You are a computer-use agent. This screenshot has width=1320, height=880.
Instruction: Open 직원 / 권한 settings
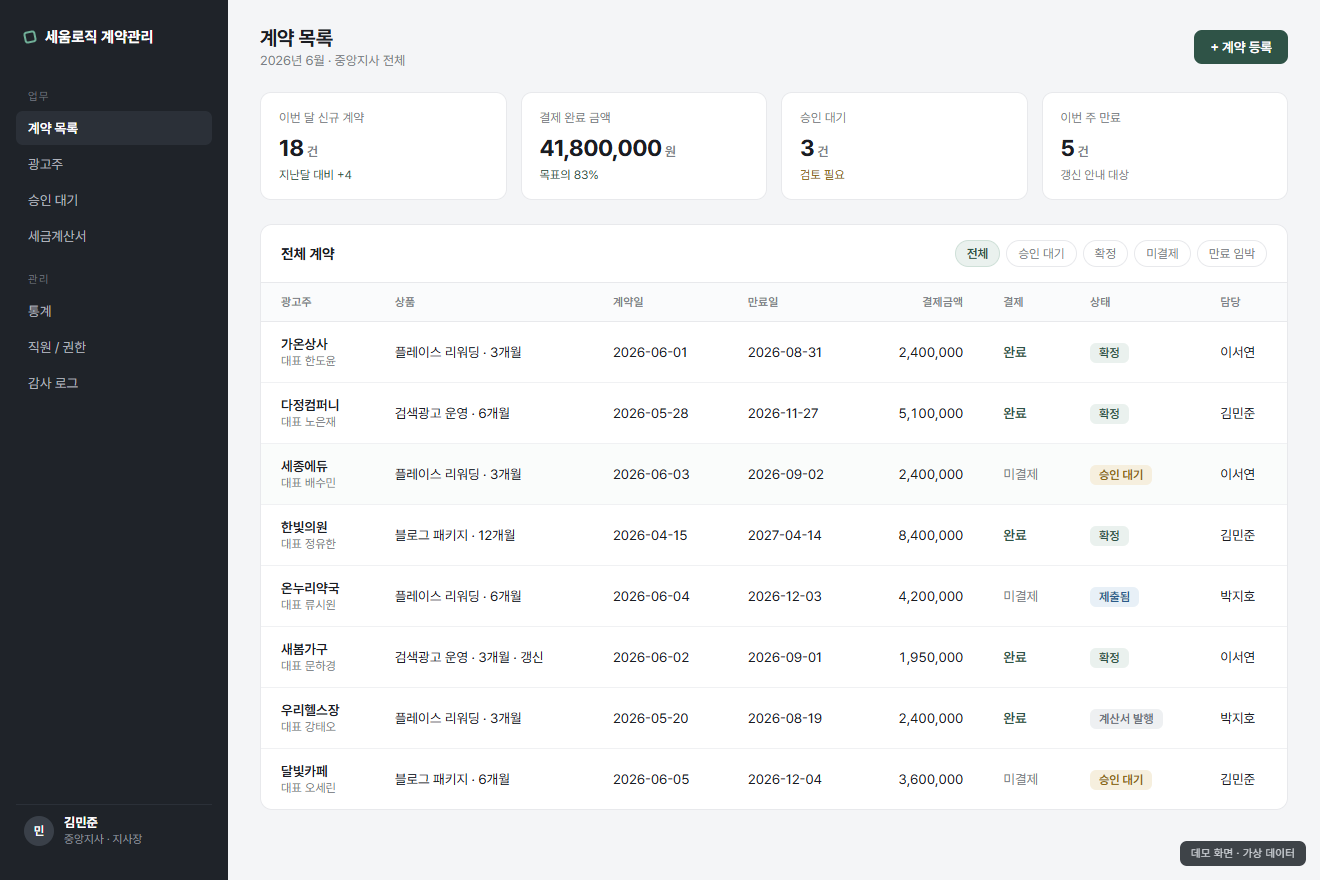click(114, 347)
